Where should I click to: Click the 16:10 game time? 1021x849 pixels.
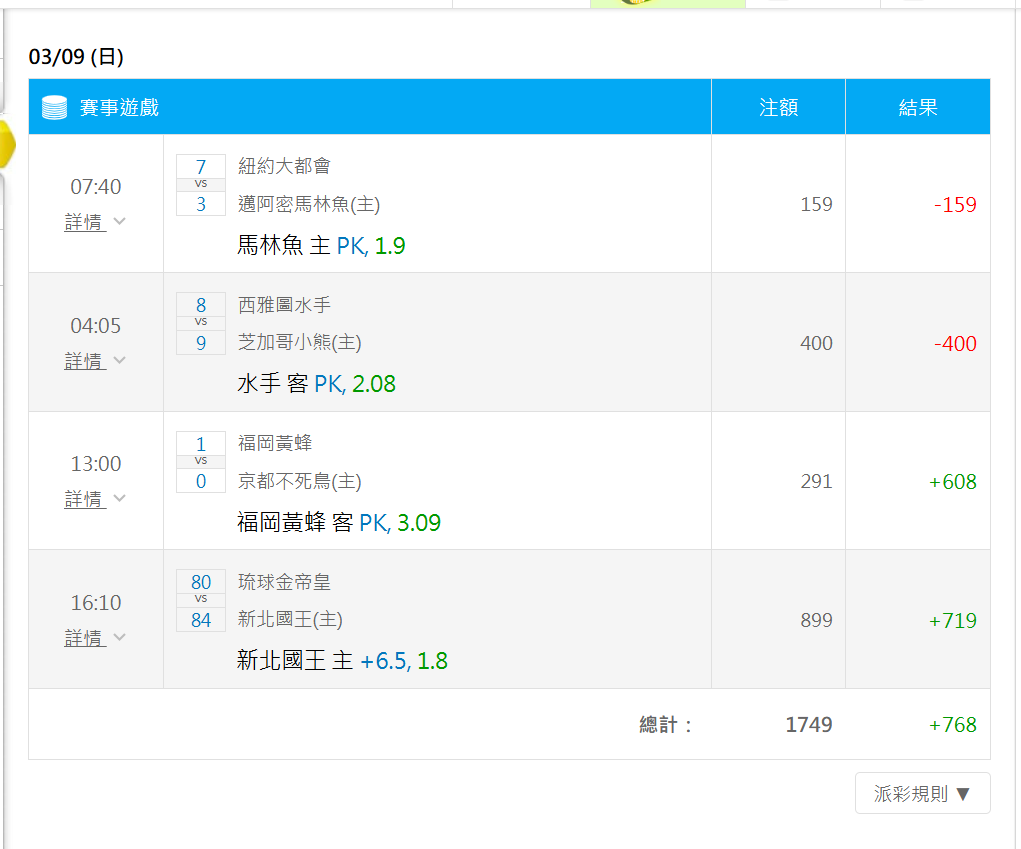pos(96,603)
